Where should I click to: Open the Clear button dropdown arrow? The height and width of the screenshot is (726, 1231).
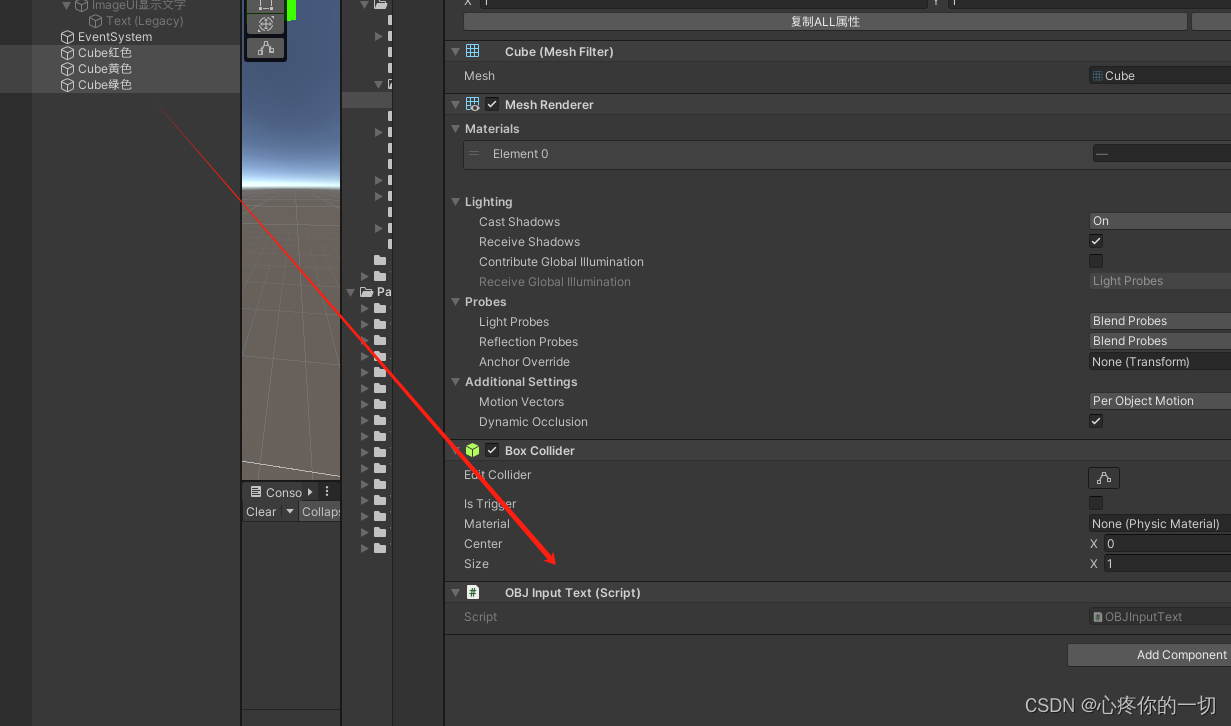click(x=290, y=512)
